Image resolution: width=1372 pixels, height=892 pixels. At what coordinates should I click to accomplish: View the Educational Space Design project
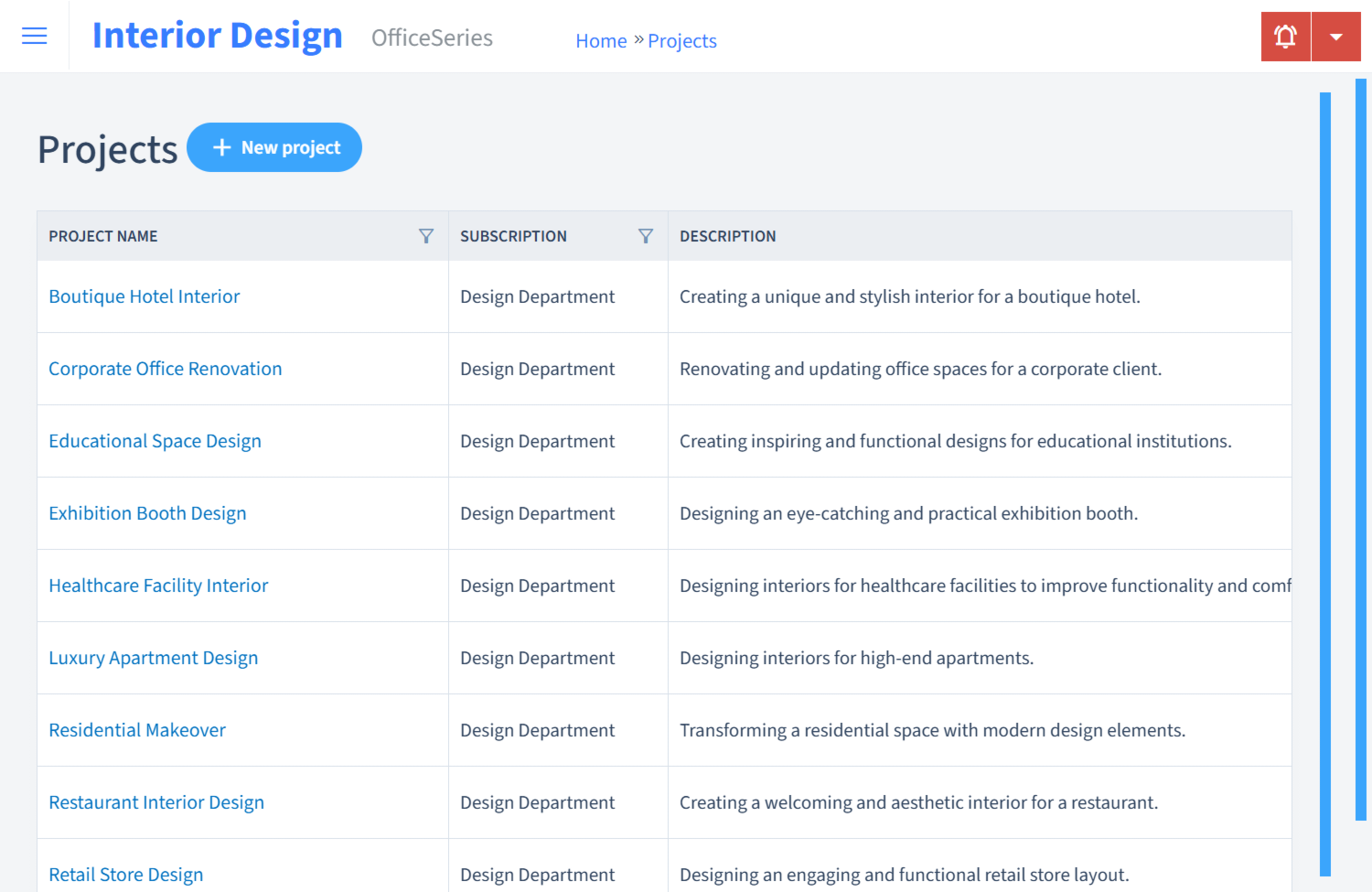[155, 440]
